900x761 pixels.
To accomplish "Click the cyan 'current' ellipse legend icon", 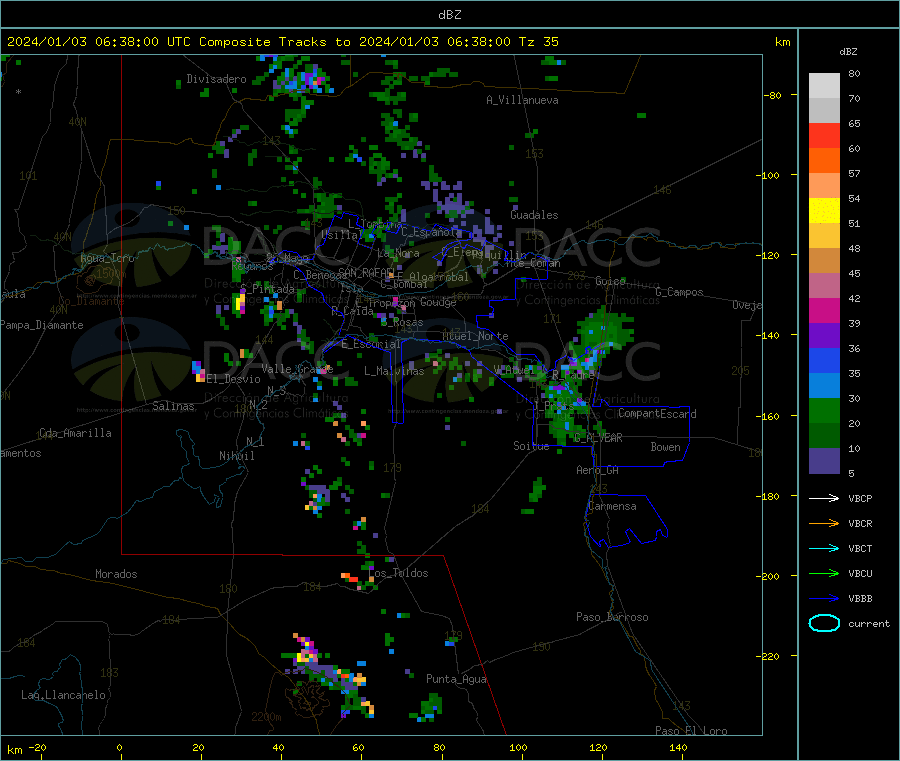I will (x=824, y=623).
